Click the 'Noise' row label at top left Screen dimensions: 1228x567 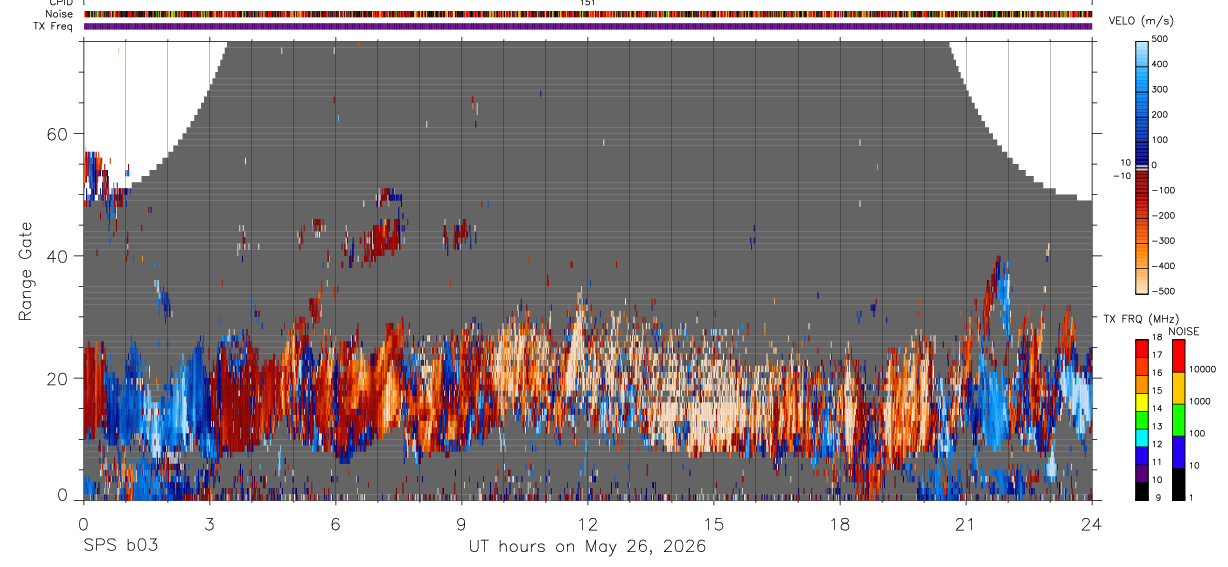[x=57, y=15]
